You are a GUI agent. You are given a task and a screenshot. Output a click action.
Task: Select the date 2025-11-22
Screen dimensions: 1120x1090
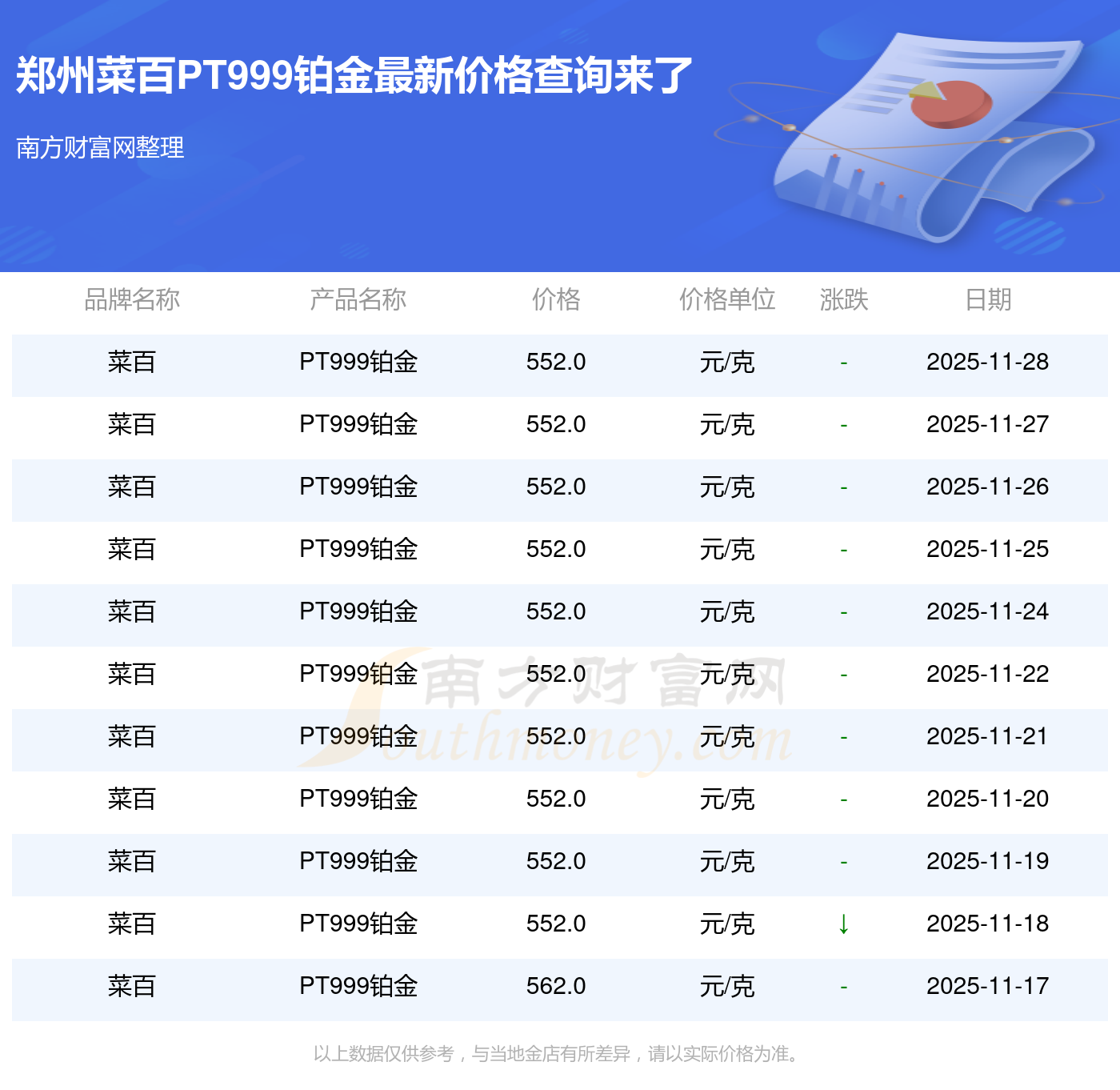pos(988,674)
